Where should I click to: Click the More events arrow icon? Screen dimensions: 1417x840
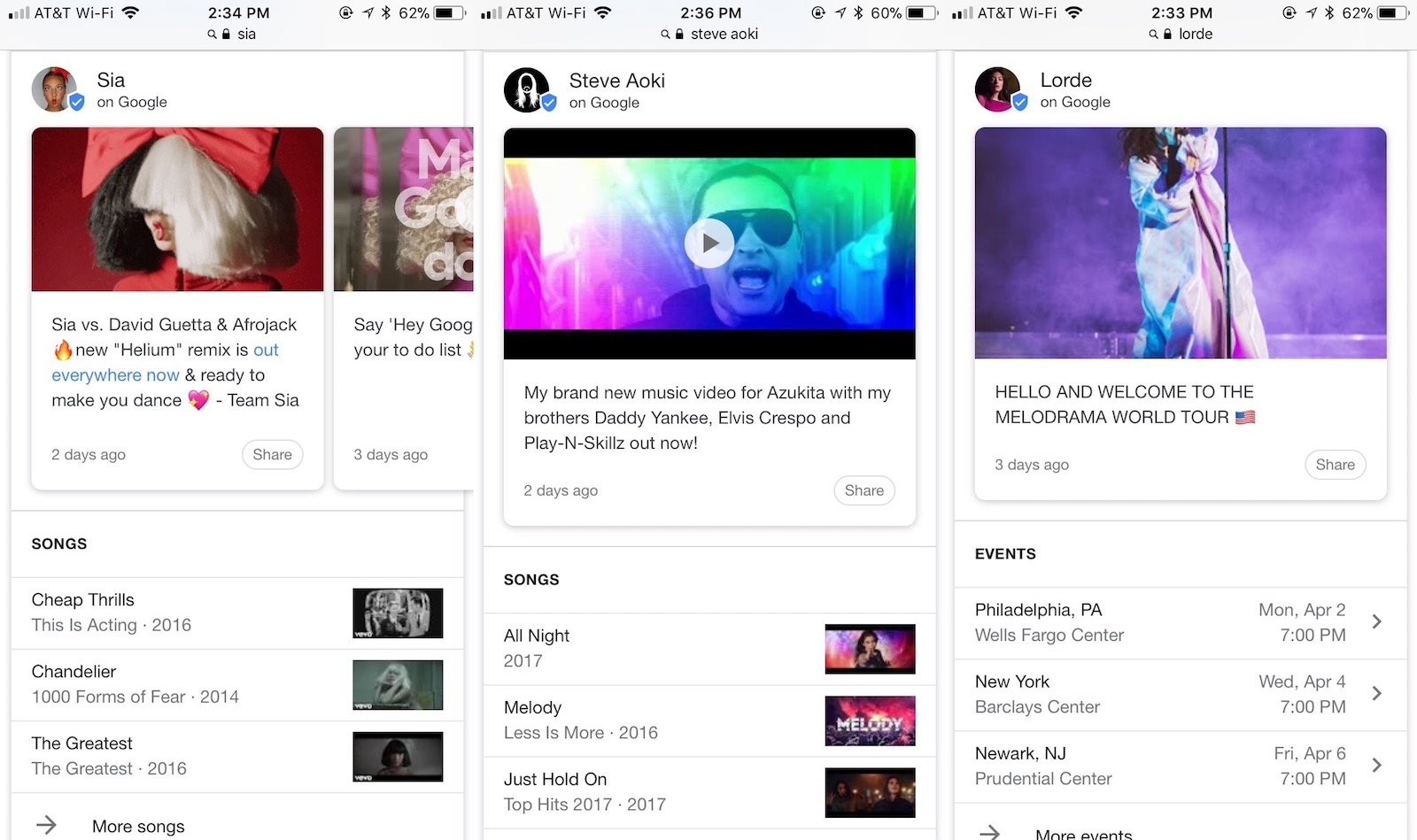pos(989,832)
